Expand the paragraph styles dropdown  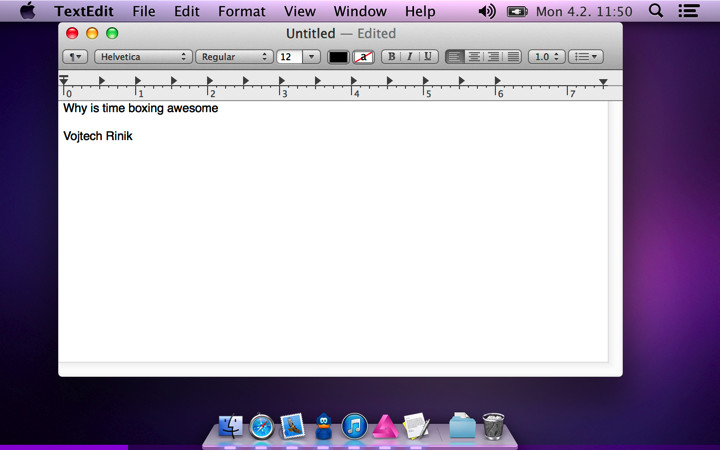point(75,56)
